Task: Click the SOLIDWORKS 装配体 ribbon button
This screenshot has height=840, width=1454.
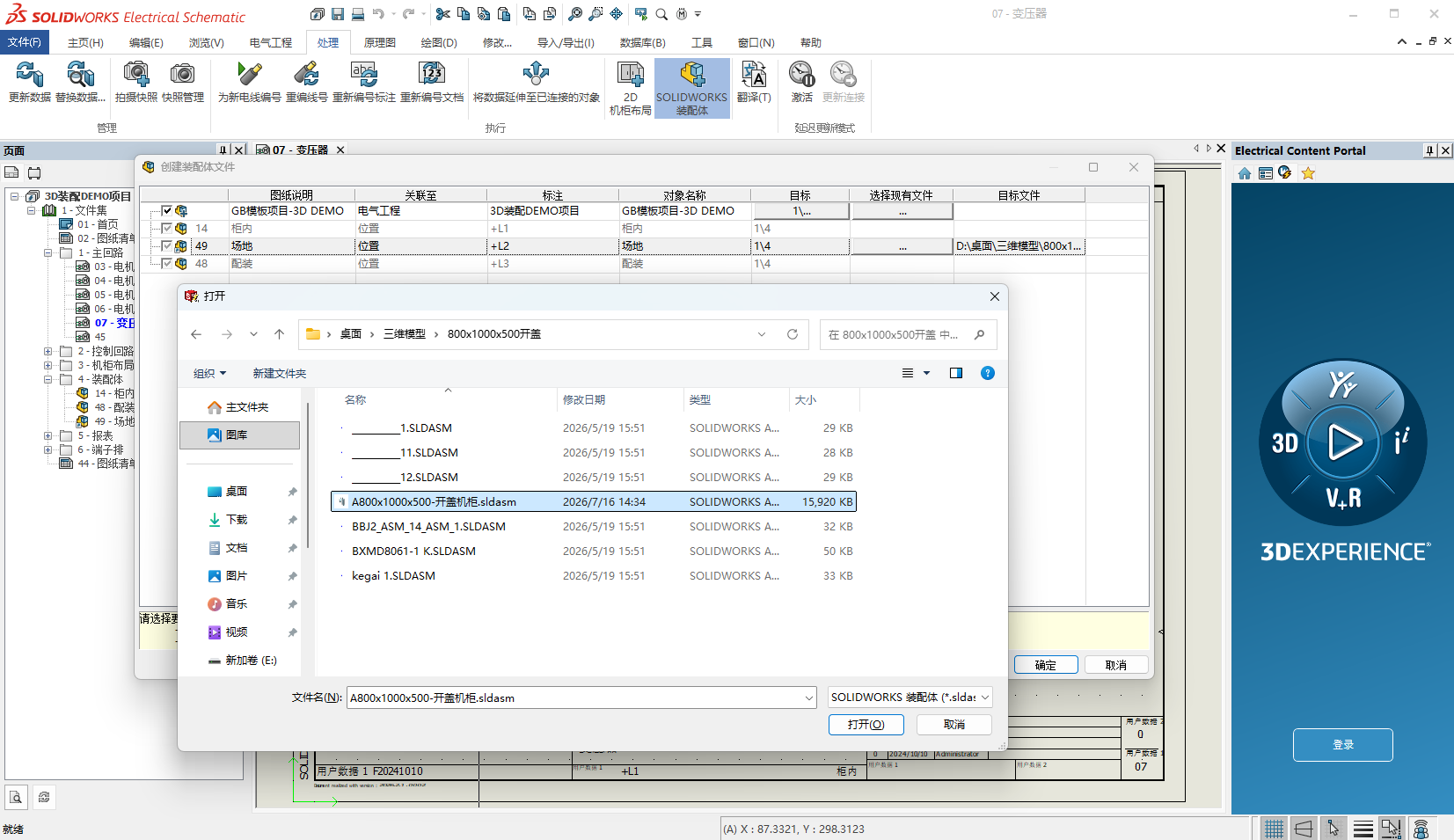Action: 692,88
